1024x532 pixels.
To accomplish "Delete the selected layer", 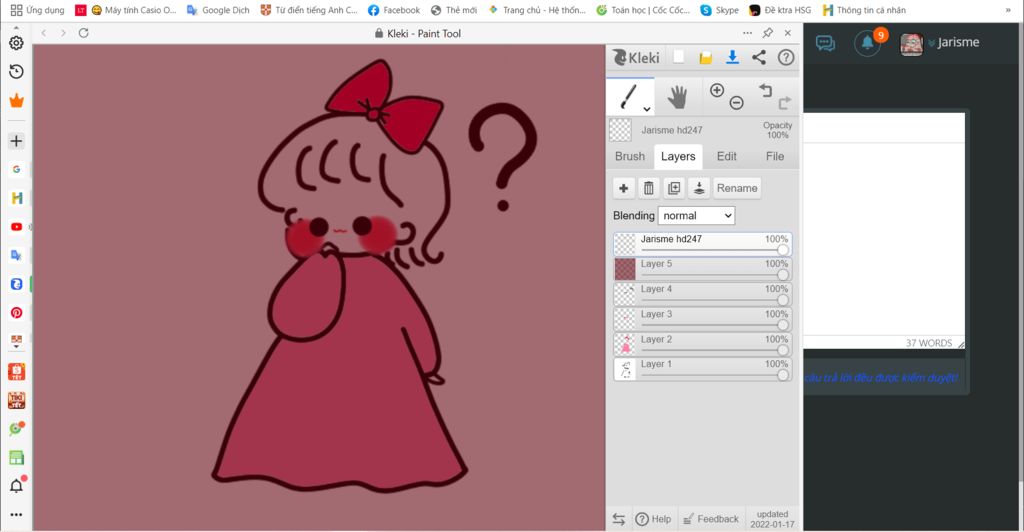I will pyautogui.click(x=648, y=188).
